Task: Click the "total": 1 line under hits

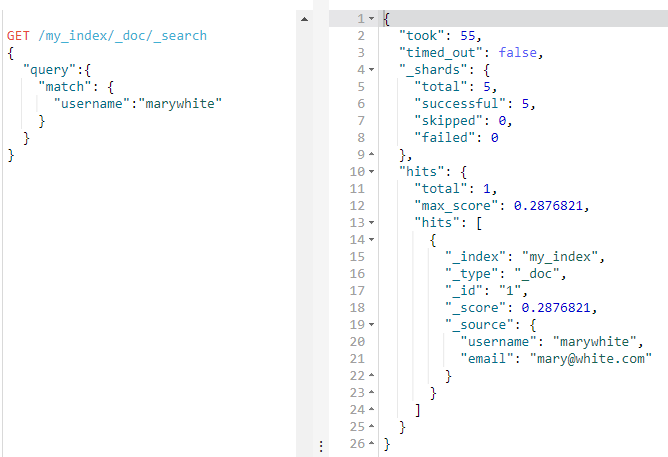Action: pyautogui.click(x=456, y=189)
